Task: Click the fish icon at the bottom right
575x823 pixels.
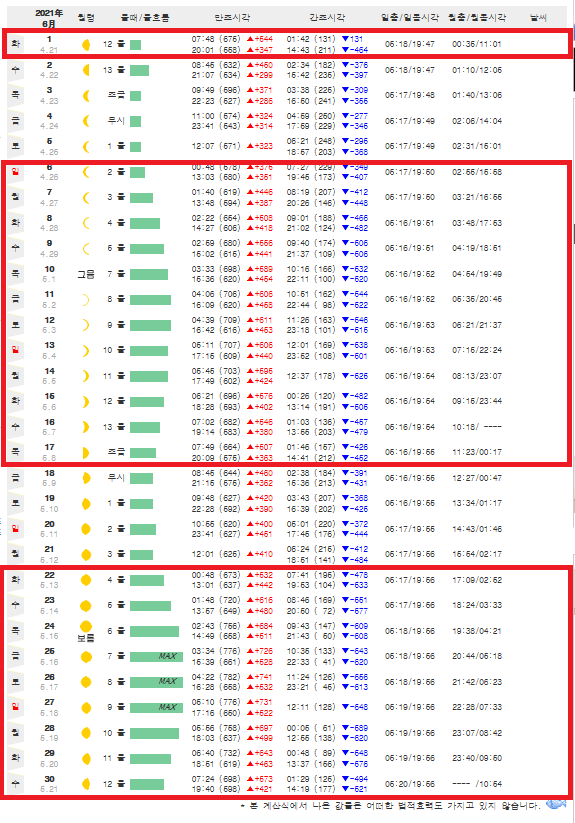Action: (556, 805)
